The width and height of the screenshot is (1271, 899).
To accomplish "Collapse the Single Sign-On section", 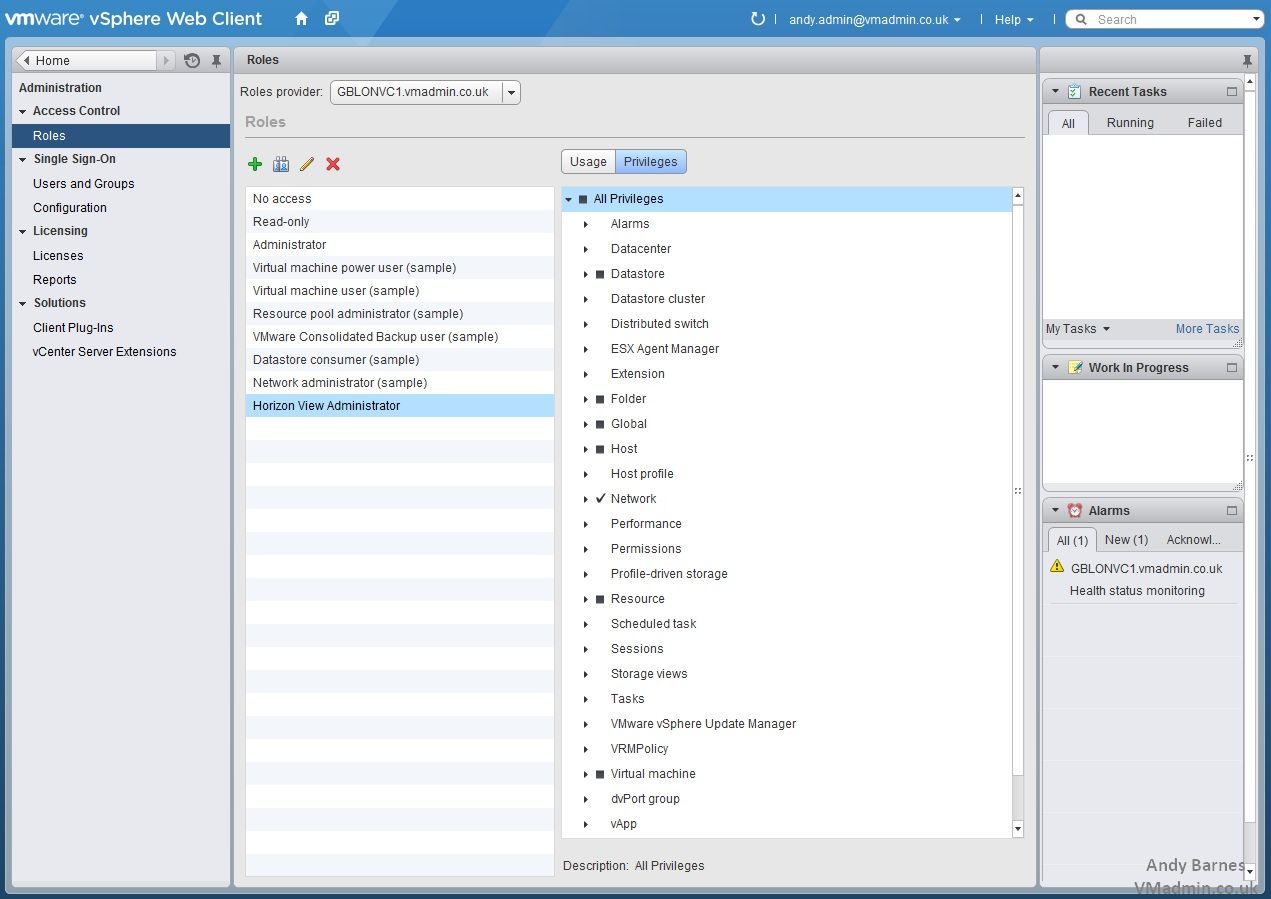I will point(23,159).
